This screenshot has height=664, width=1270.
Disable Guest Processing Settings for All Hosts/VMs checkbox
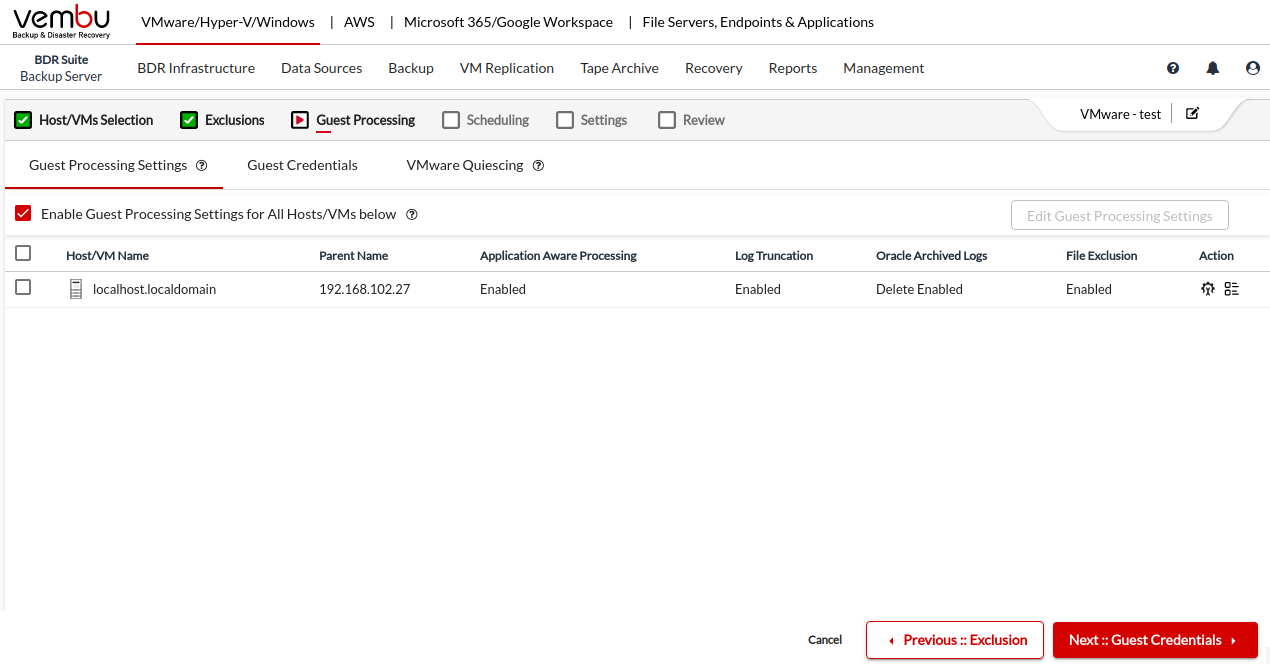(x=23, y=214)
